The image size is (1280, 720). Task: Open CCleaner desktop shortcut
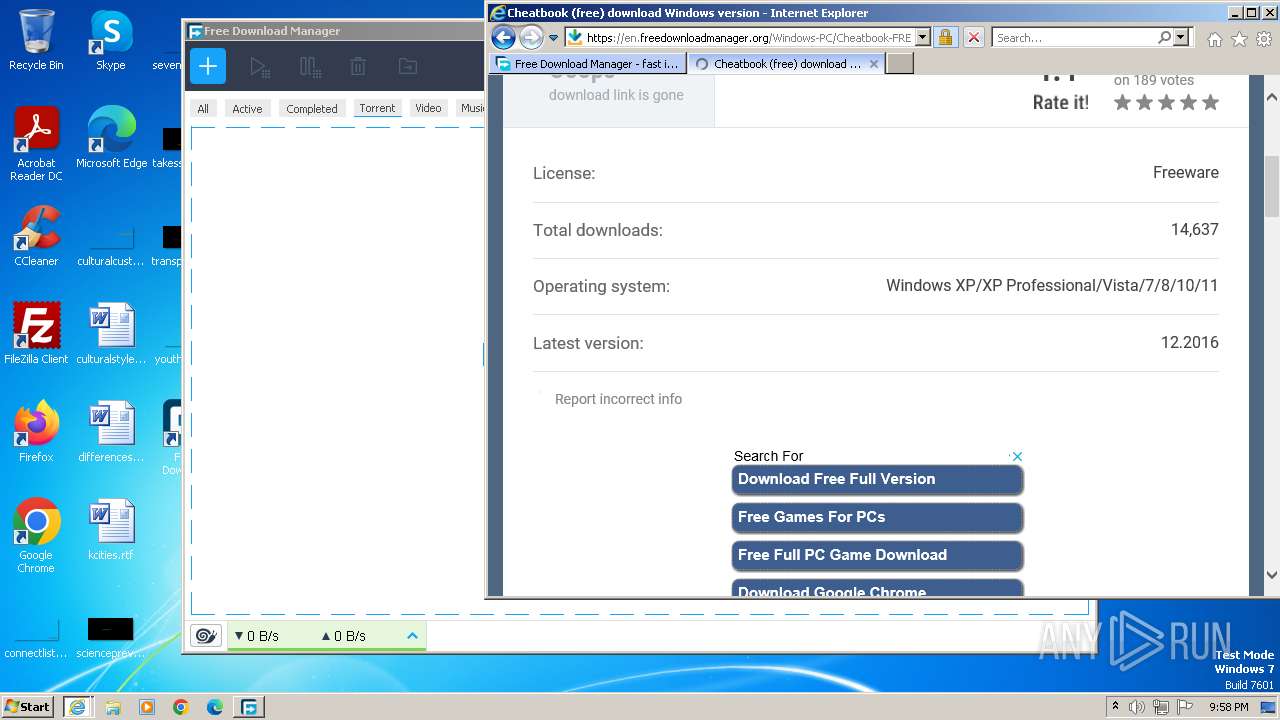click(36, 236)
